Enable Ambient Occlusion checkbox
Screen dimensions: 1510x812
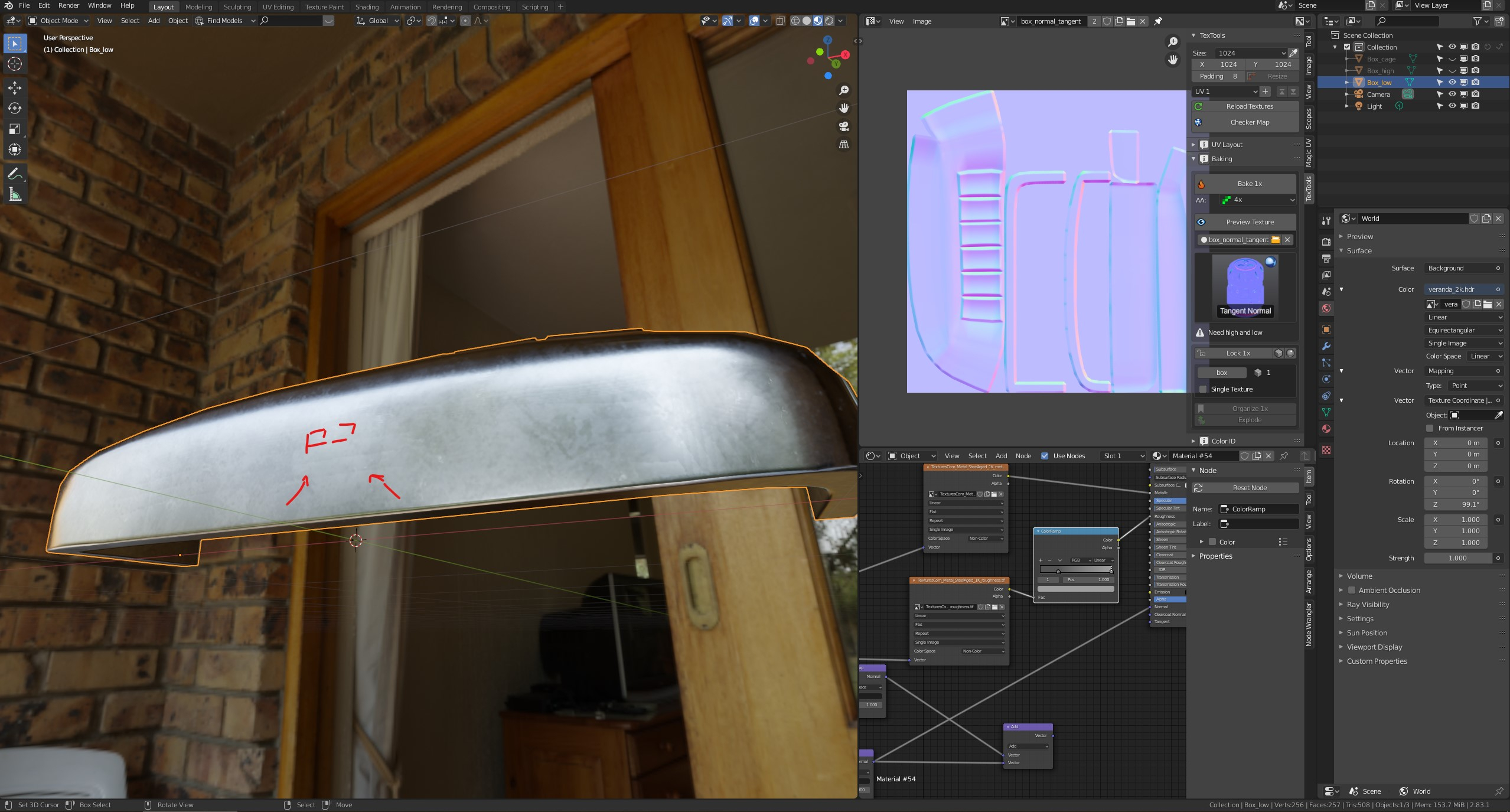coord(1351,590)
